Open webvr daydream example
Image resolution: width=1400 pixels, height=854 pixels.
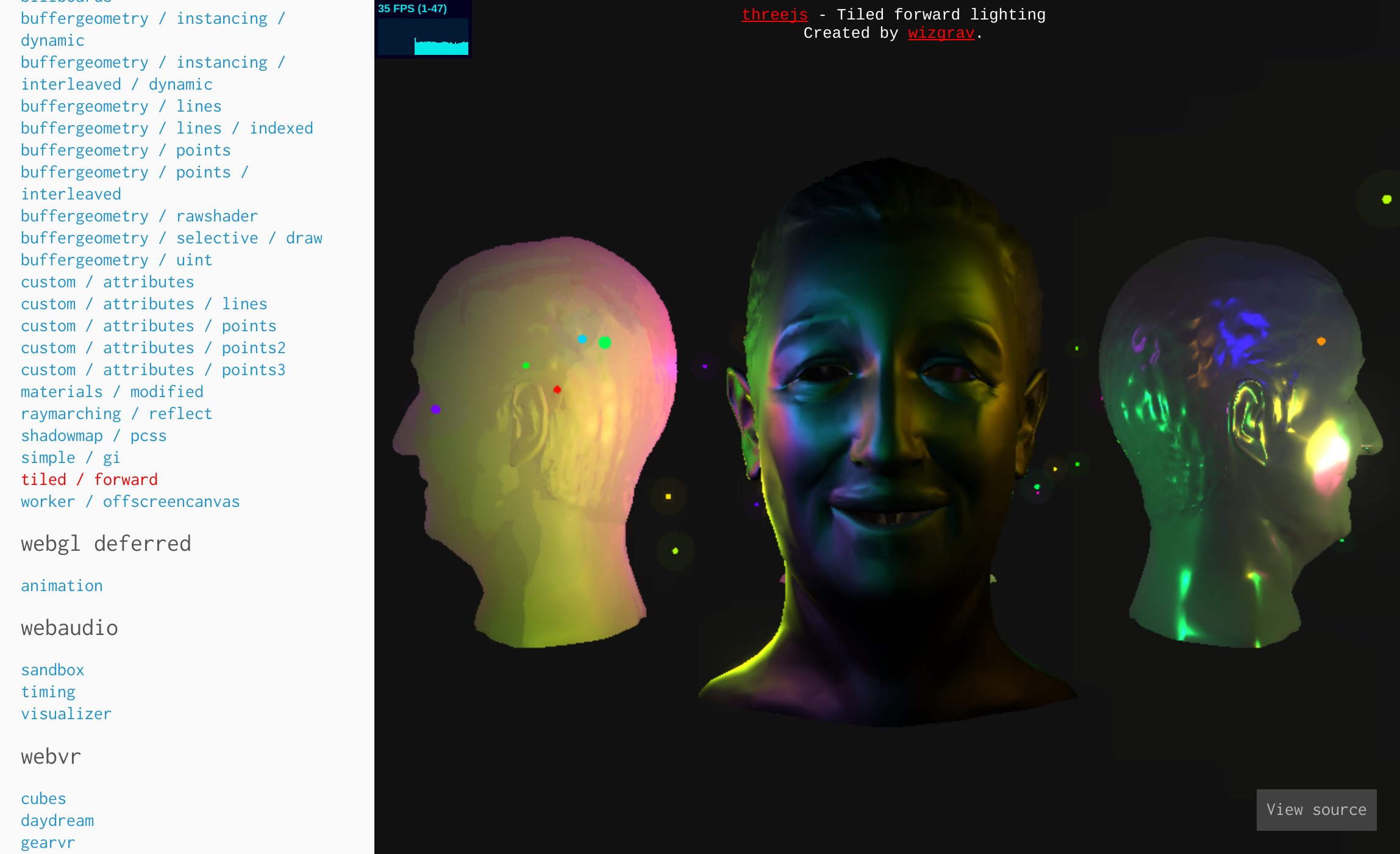57,820
